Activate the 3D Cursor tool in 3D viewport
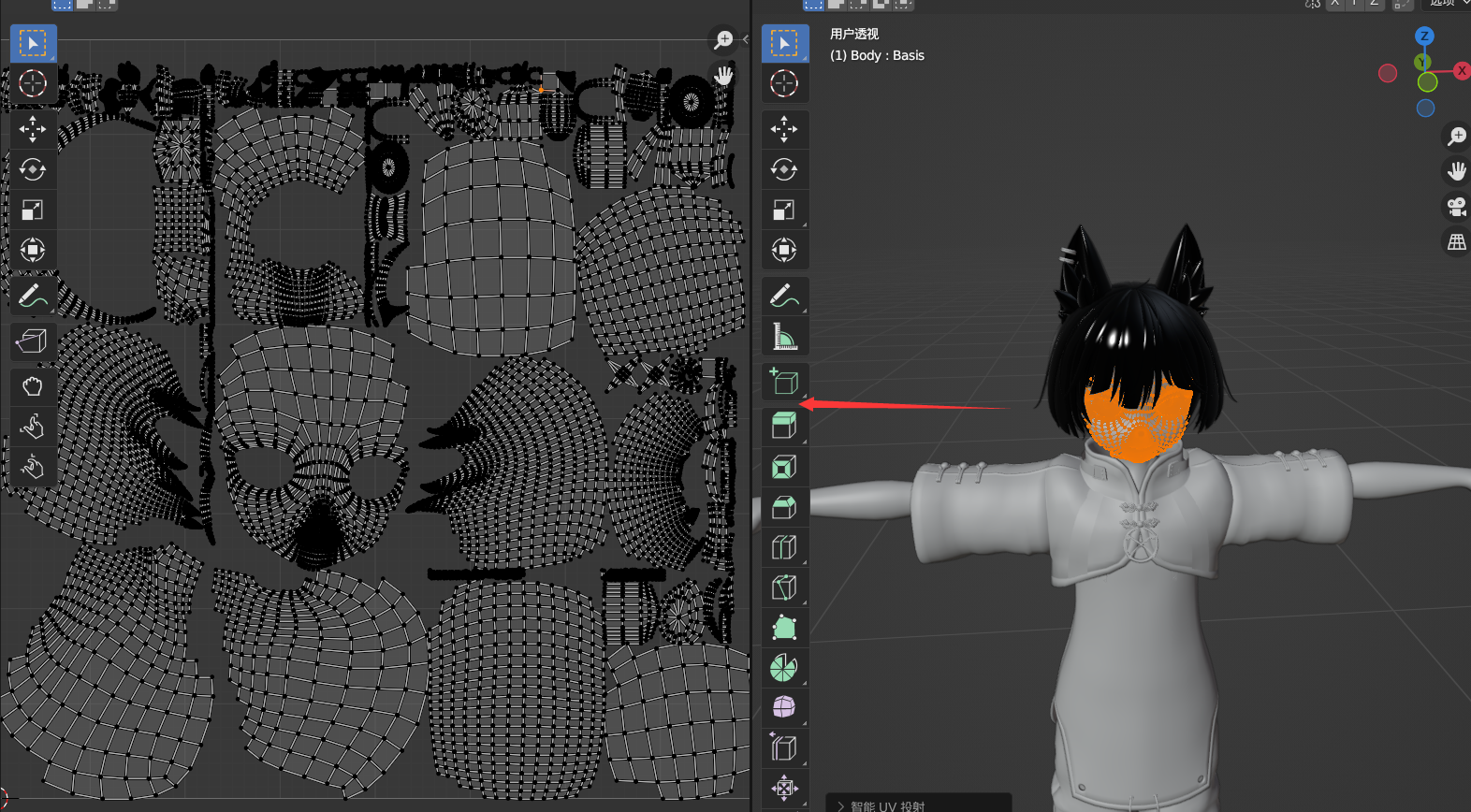Screen dimensions: 1471x812 click(x=785, y=83)
